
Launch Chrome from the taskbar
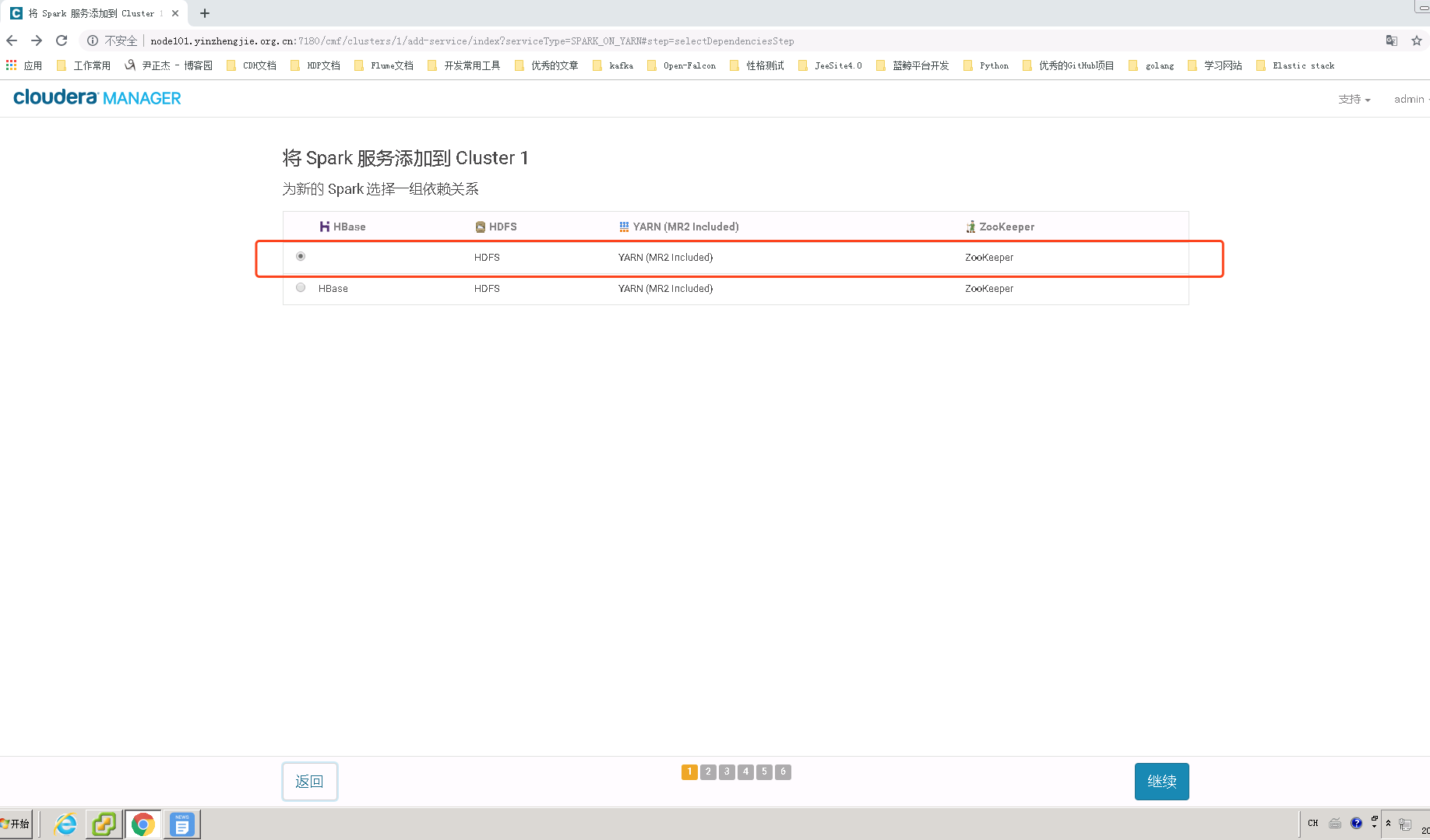tap(143, 824)
